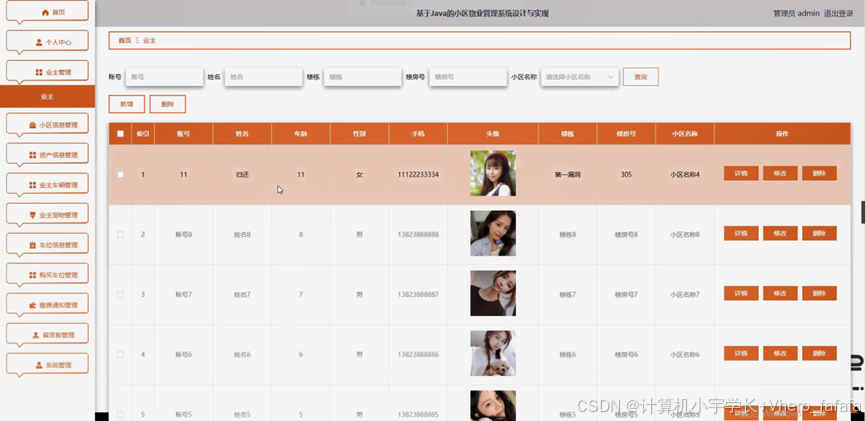The image size is (865, 421).
Task: Check the checkbox for row 账号8
Action: click(x=120, y=235)
